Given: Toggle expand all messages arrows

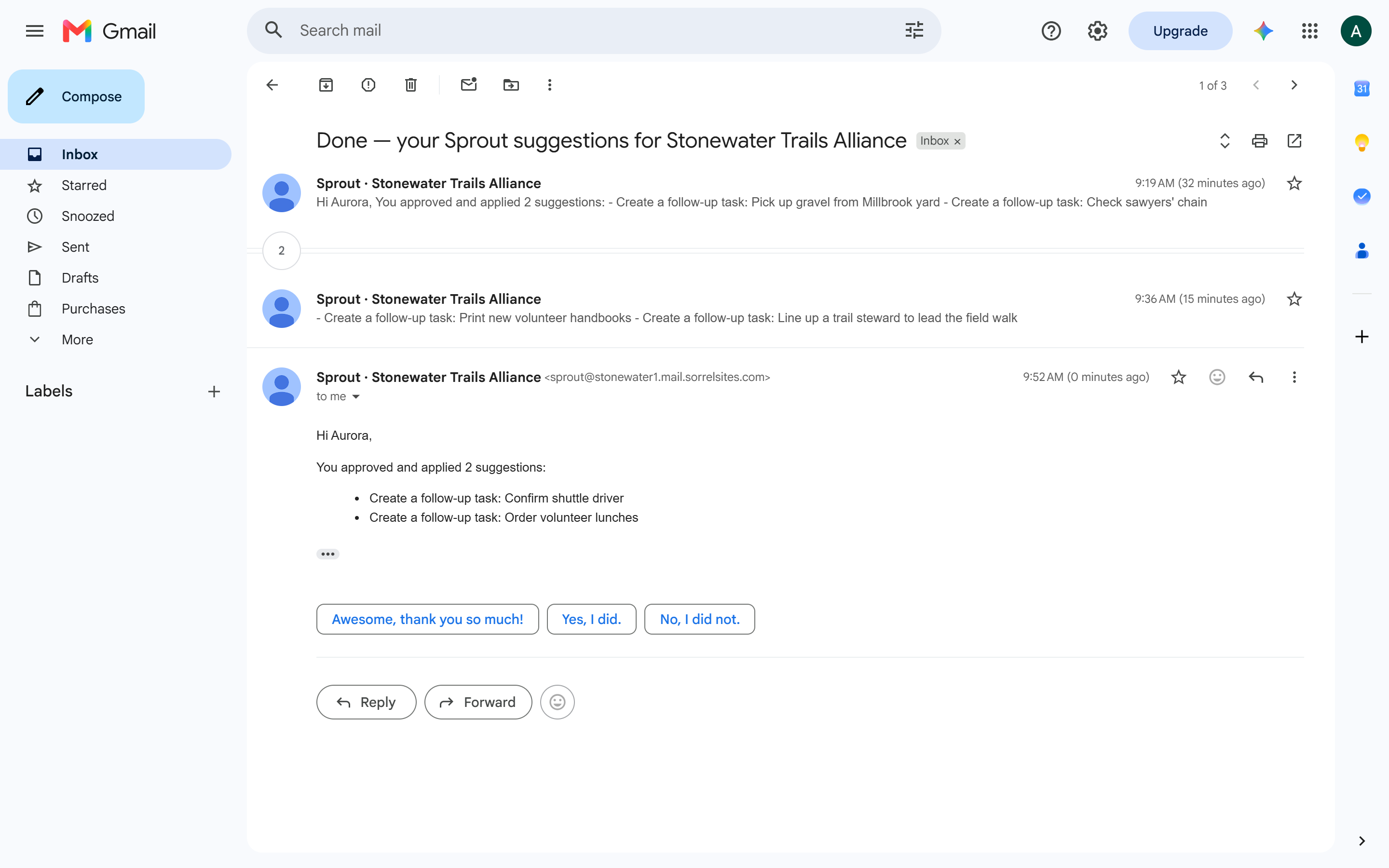Looking at the screenshot, I should click(x=1225, y=141).
